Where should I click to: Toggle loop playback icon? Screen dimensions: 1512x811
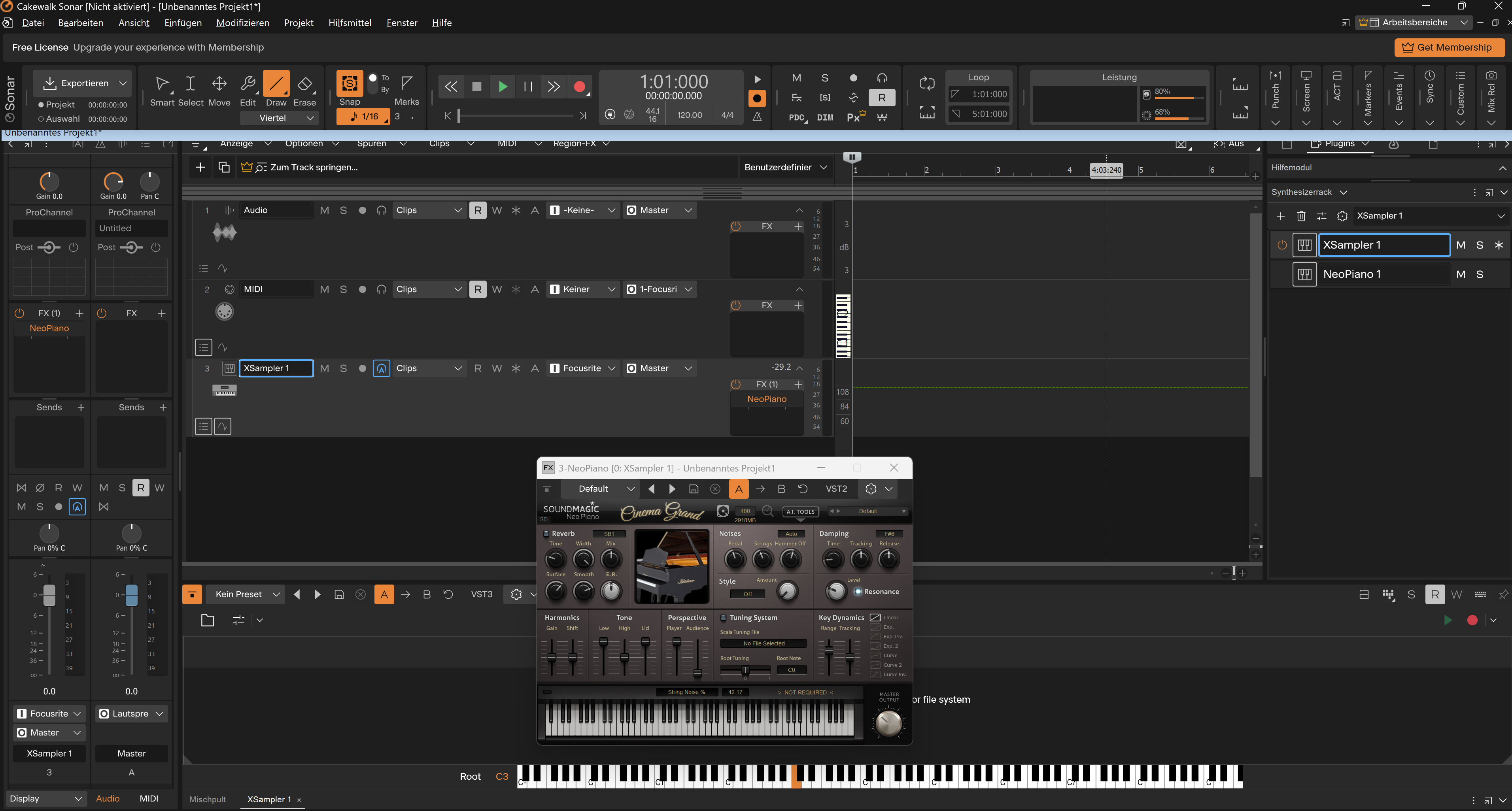click(x=927, y=83)
